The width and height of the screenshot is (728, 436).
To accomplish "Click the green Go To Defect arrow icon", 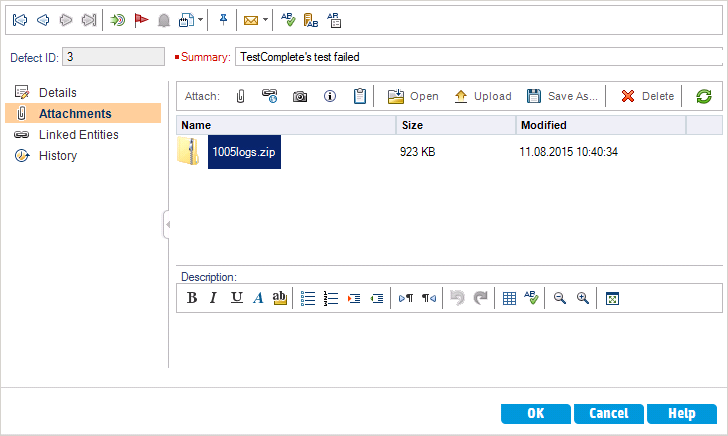I will point(117,20).
